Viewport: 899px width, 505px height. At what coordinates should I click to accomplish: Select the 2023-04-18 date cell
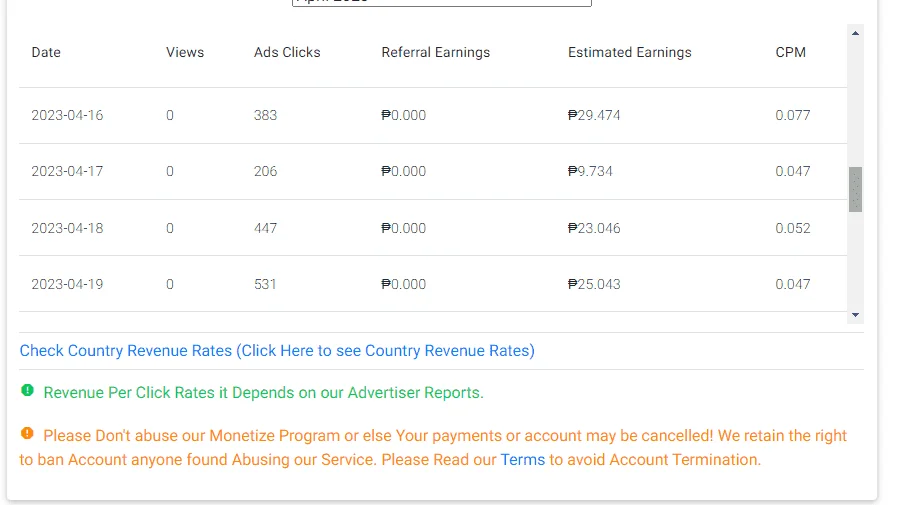(x=67, y=228)
